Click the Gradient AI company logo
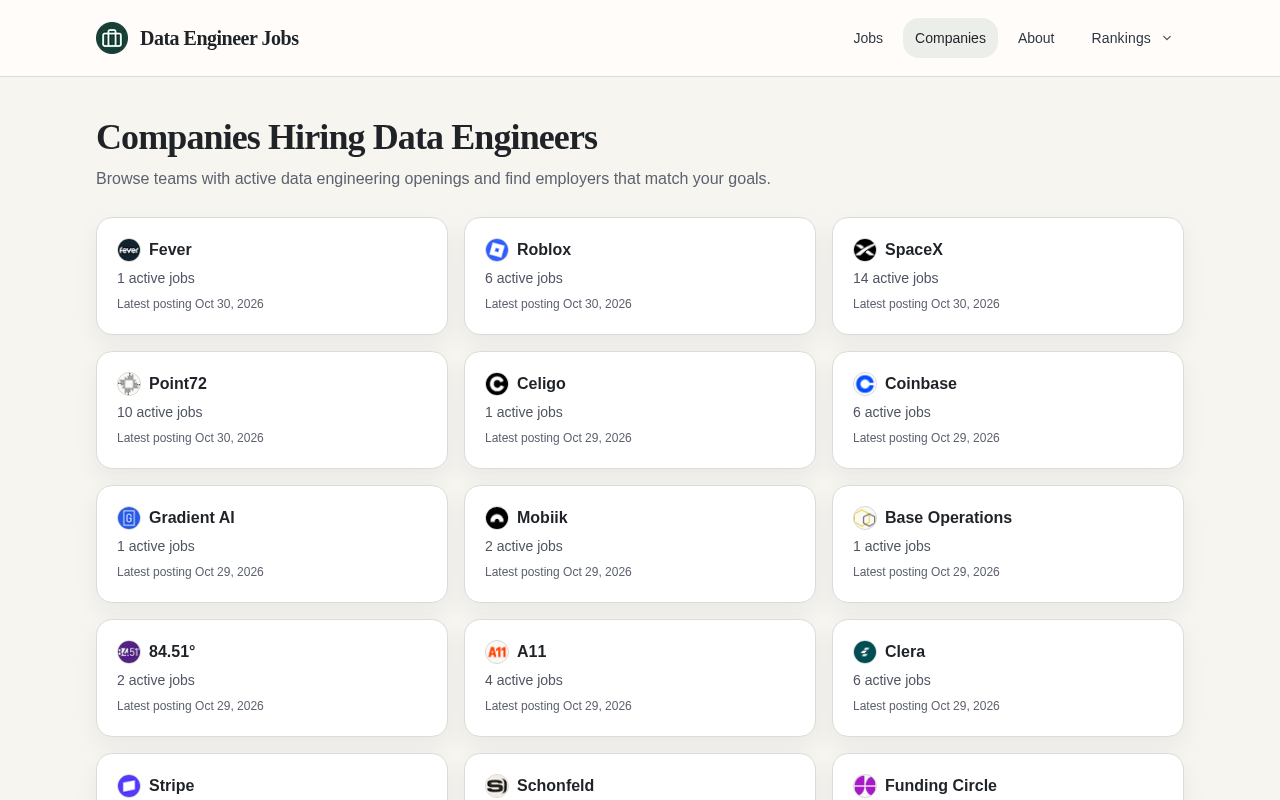Screen dimensions: 1280x800 pos(129,518)
